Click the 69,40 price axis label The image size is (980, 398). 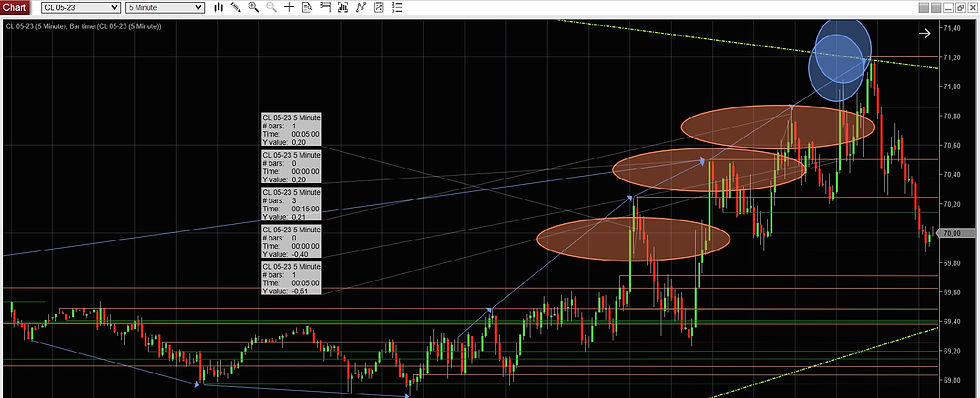click(952, 321)
